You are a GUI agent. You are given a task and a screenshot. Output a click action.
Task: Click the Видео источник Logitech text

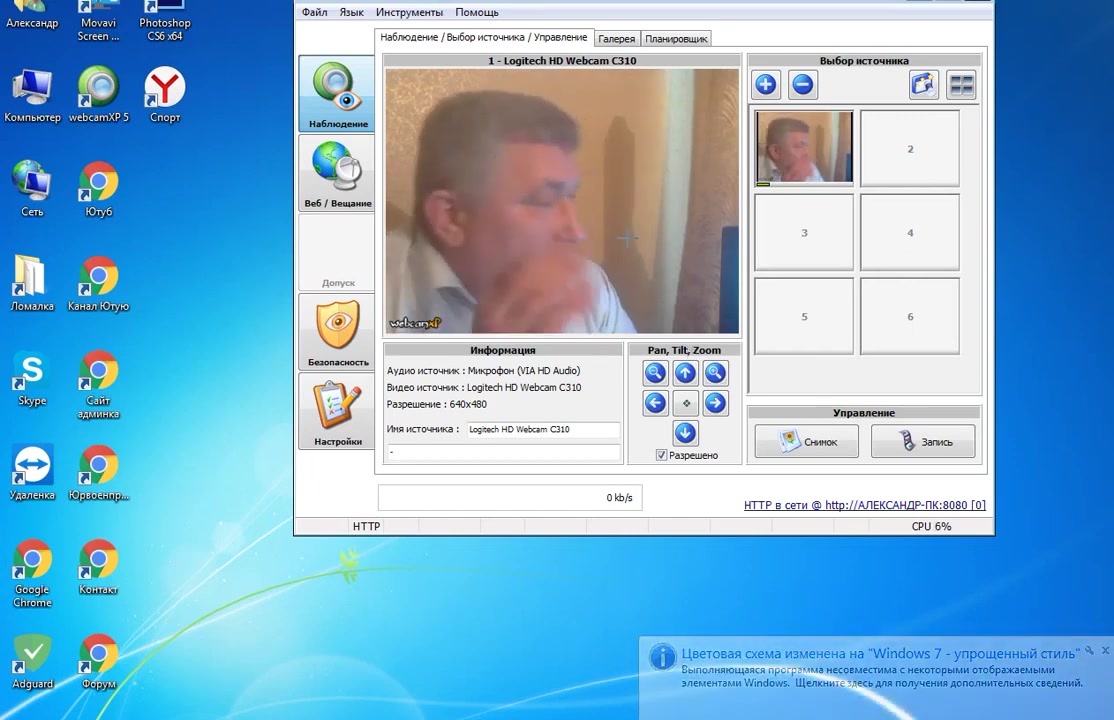click(484, 387)
